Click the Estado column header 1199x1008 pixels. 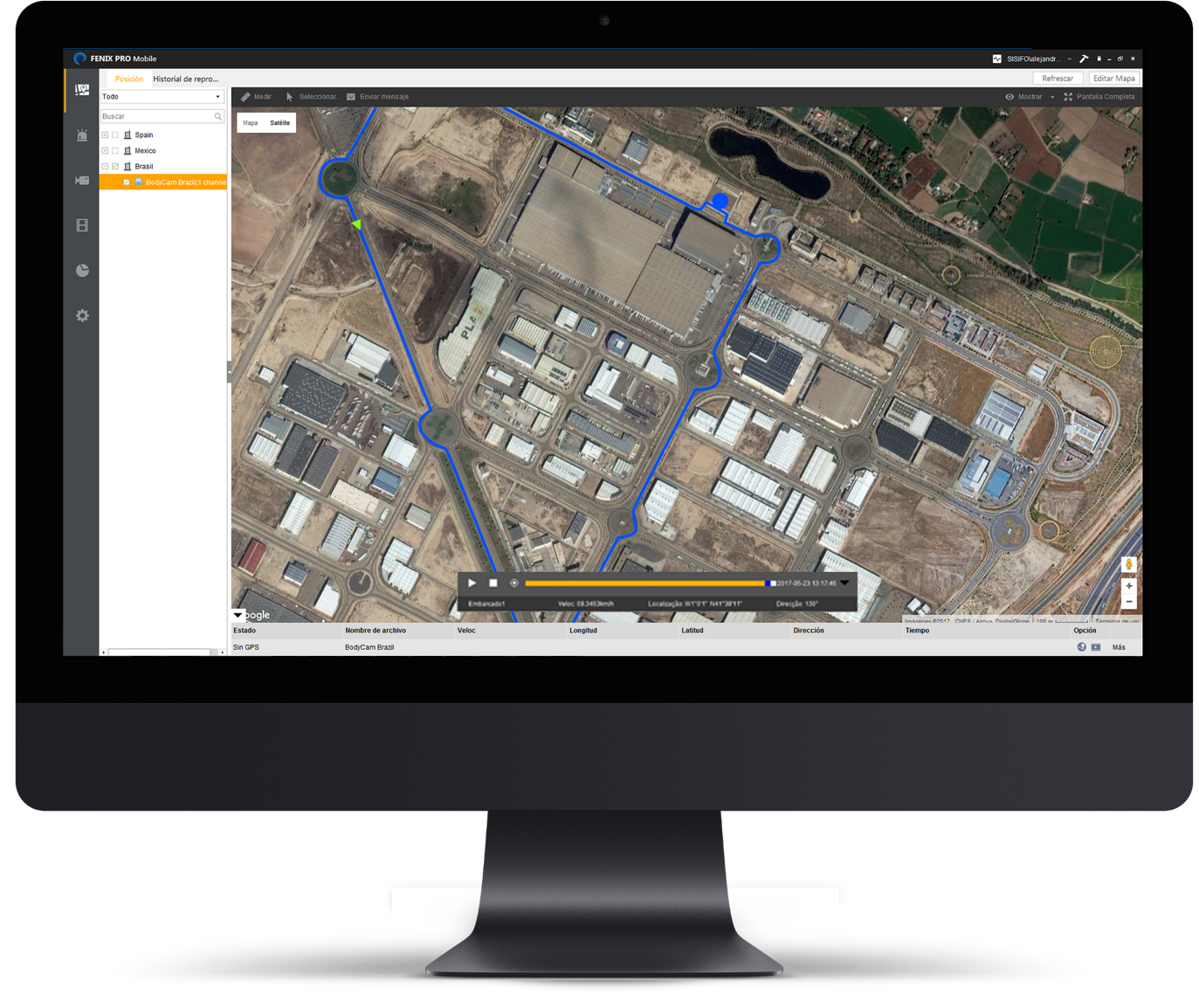tap(245, 631)
